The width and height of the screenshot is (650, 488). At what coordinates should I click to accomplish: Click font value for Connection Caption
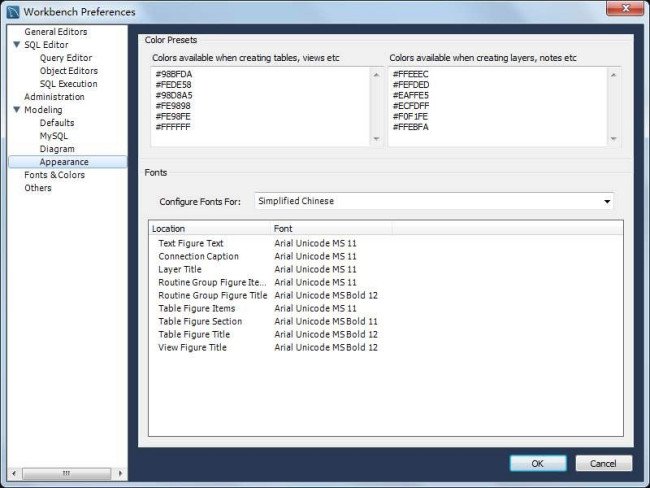315,256
